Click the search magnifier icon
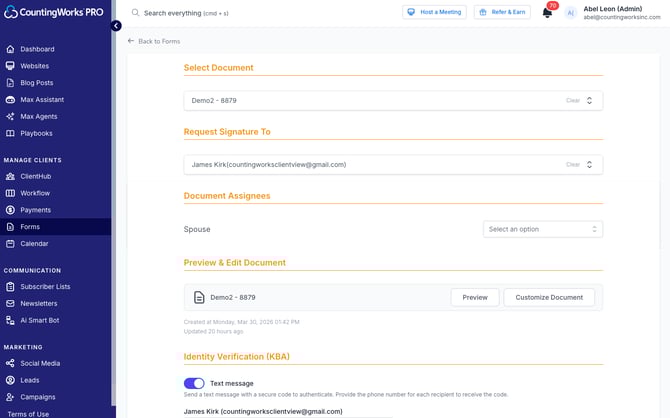The height and width of the screenshot is (418, 670). 135,13
